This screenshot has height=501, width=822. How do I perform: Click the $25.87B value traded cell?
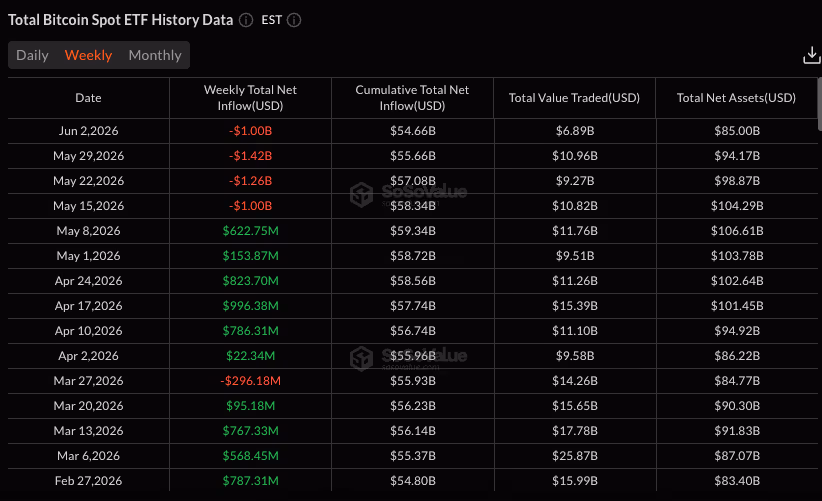tap(575, 456)
